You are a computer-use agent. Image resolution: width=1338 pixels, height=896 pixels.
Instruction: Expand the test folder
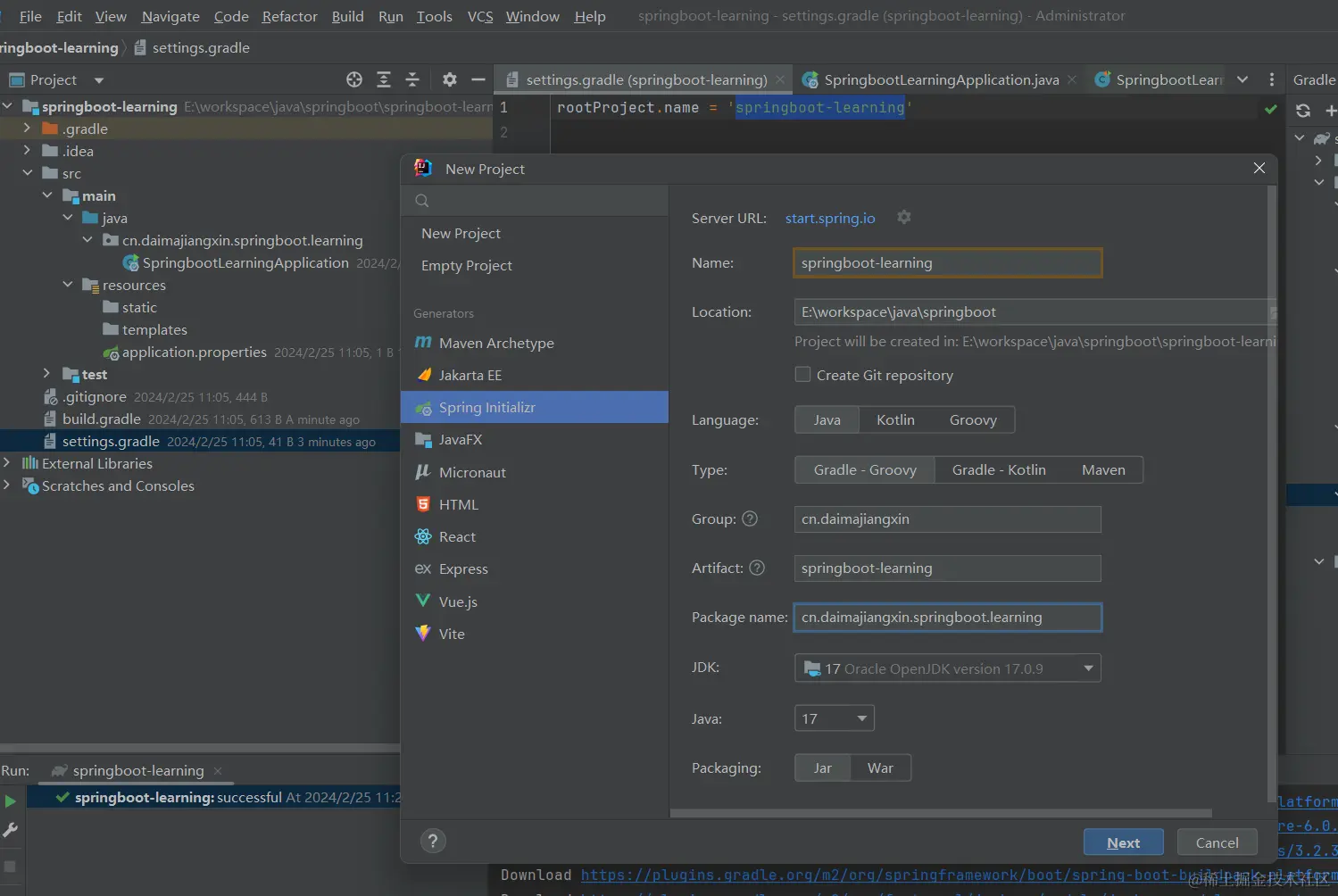click(x=47, y=374)
